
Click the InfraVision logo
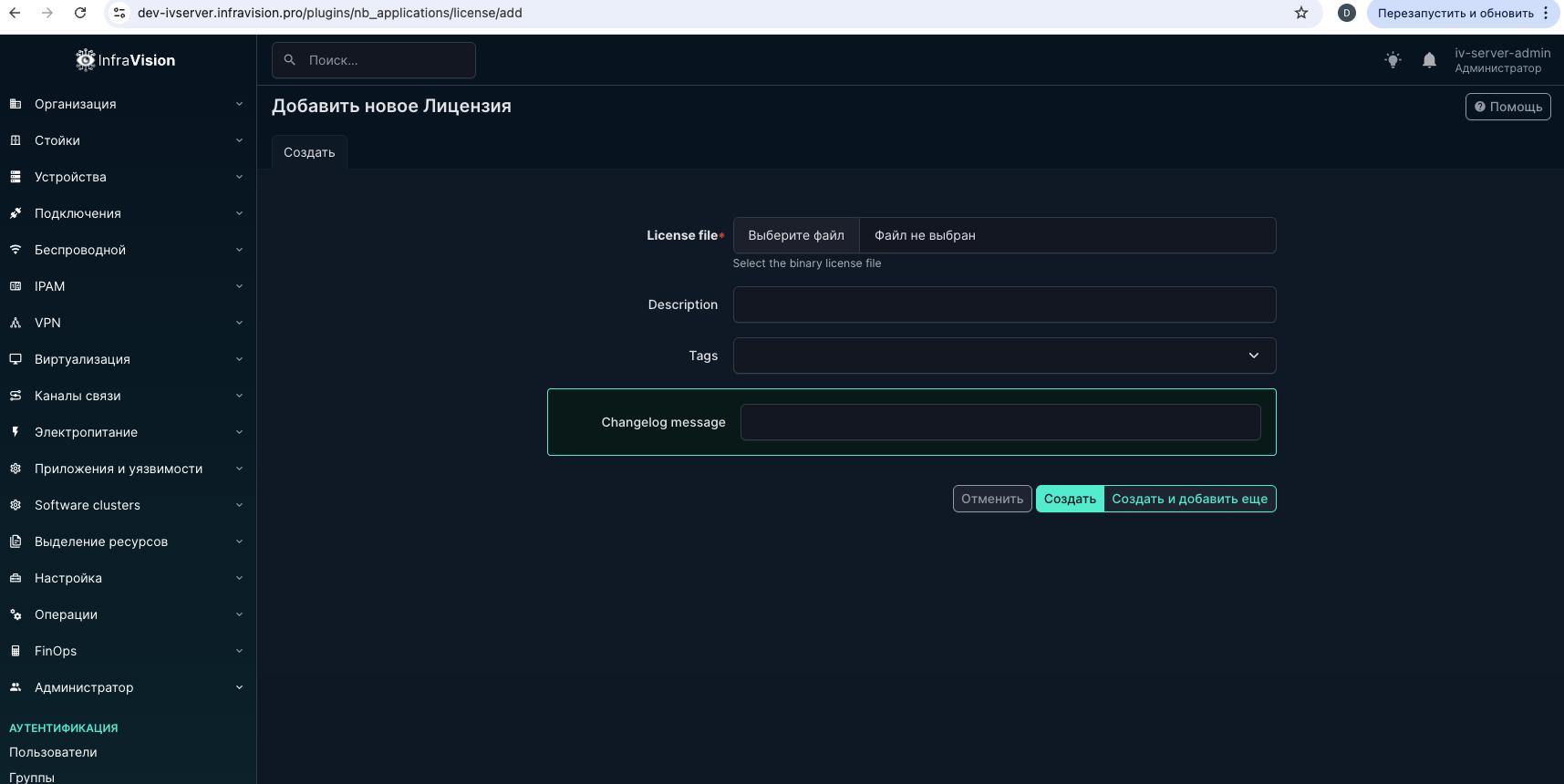pos(126,60)
